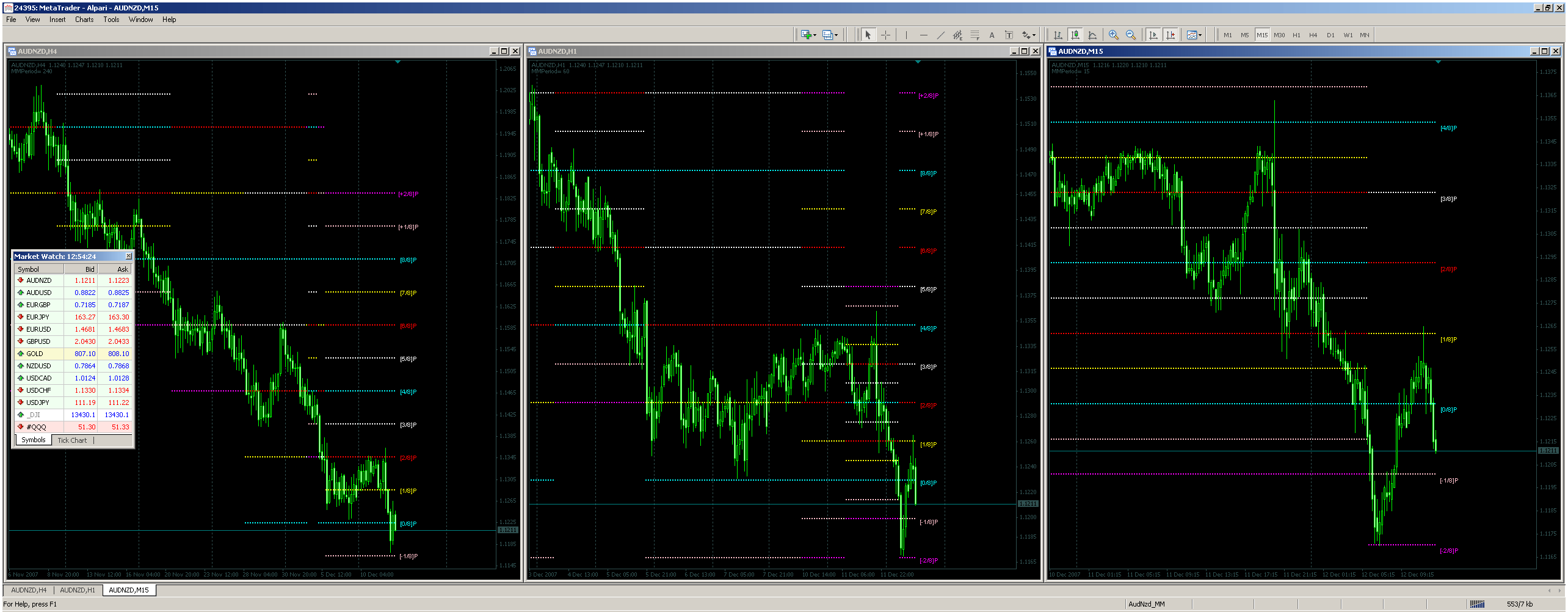
Task: Set timeframe to D1
Action: click(x=1330, y=35)
